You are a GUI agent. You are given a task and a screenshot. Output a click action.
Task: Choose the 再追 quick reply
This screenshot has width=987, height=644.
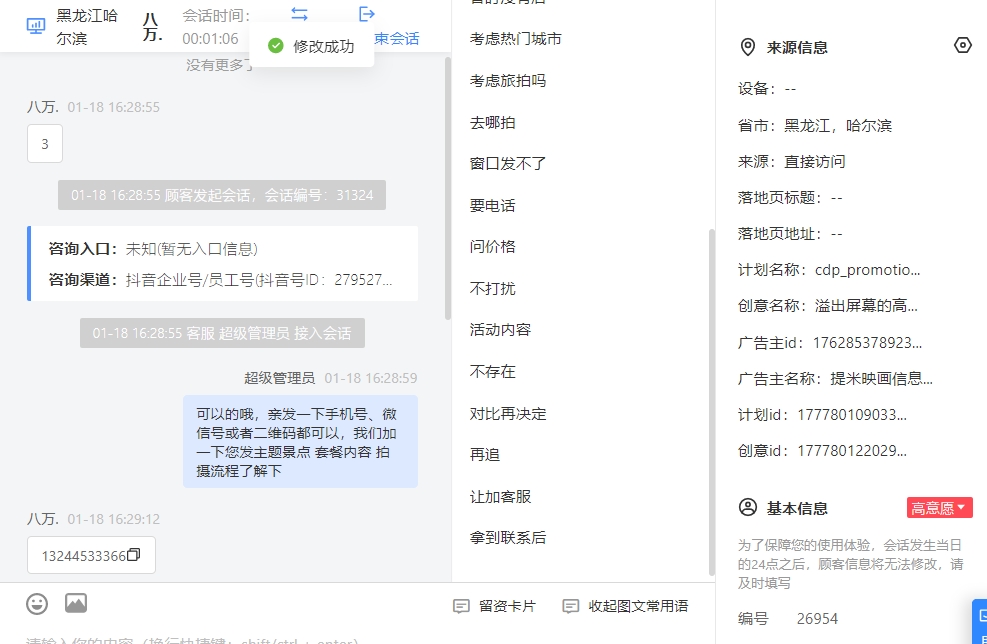click(x=485, y=455)
